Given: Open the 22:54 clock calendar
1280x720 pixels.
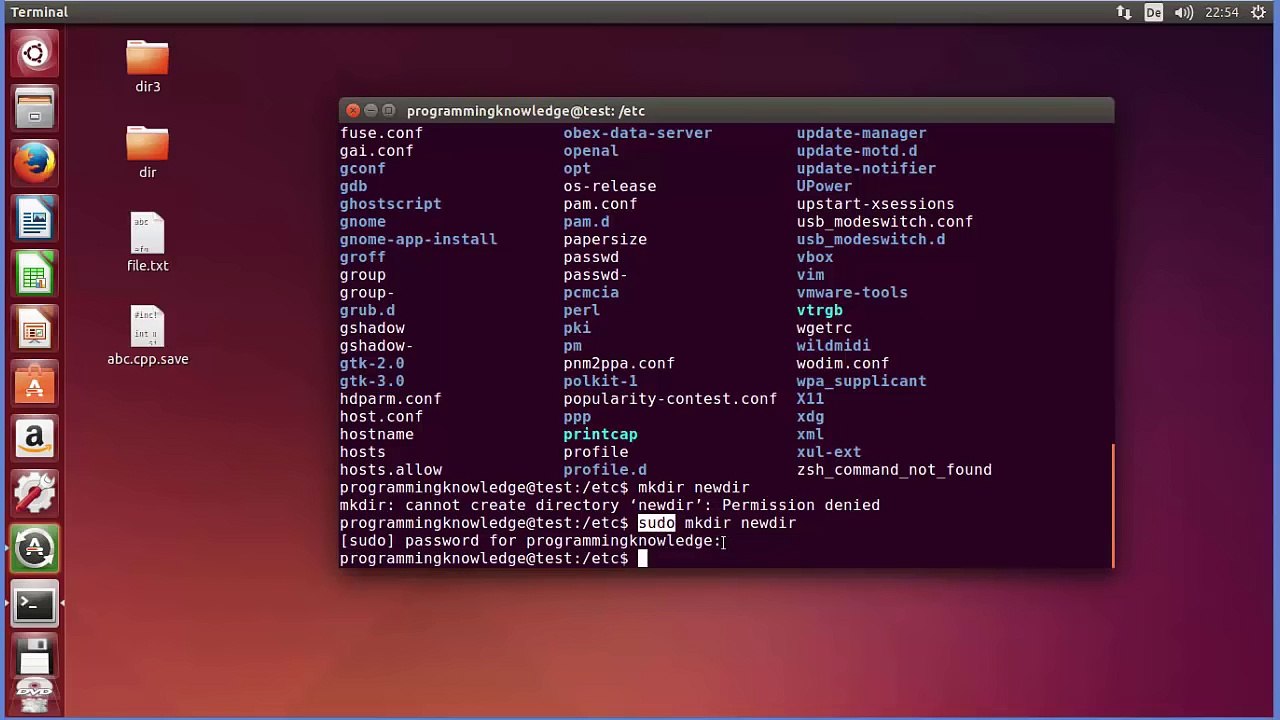Looking at the screenshot, I should click(x=1222, y=12).
